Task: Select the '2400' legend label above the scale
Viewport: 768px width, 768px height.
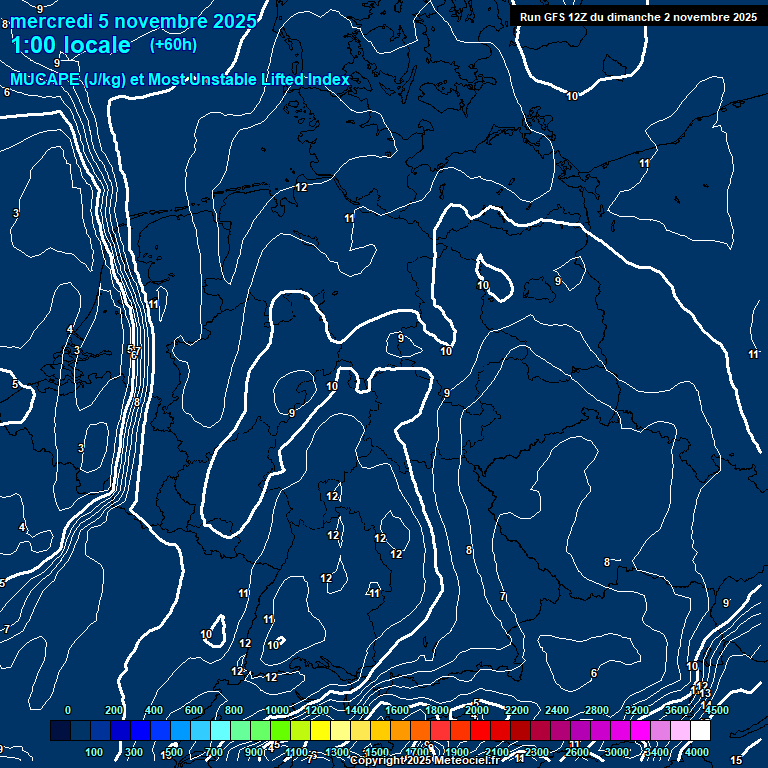Action: [557, 710]
